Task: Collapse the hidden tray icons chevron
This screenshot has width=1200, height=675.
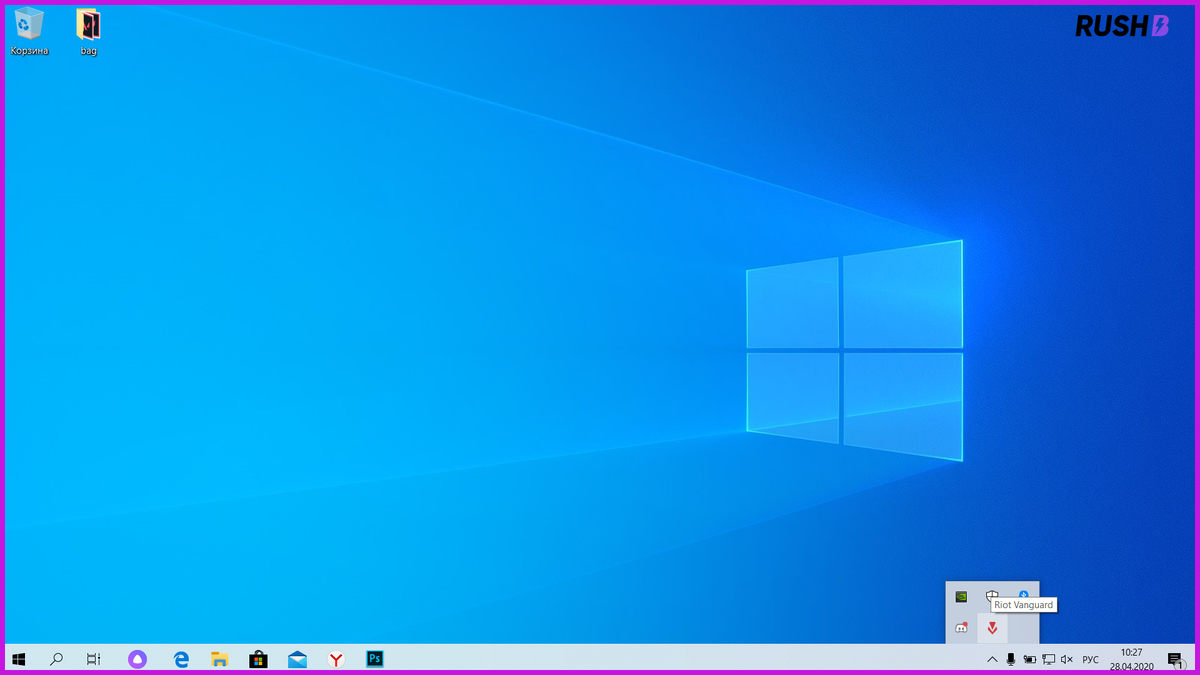Action: pyautogui.click(x=992, y=659)
